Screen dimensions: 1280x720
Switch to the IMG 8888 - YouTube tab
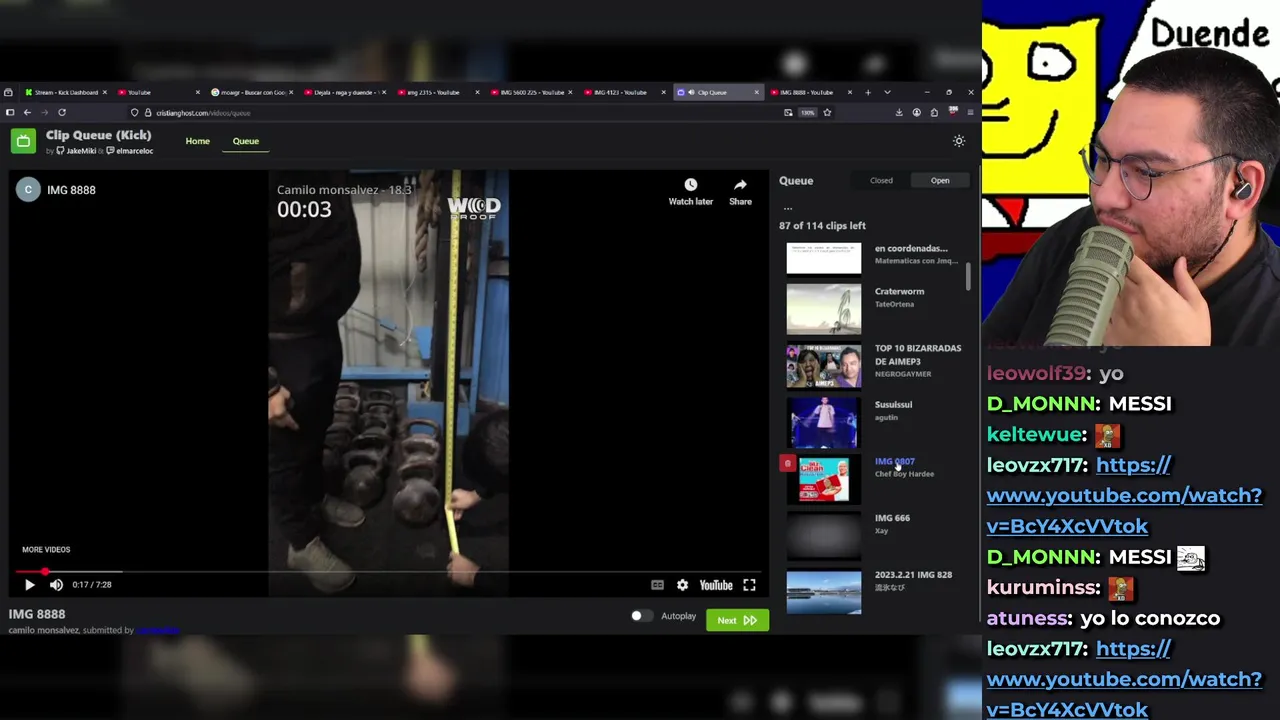point(810,92)
